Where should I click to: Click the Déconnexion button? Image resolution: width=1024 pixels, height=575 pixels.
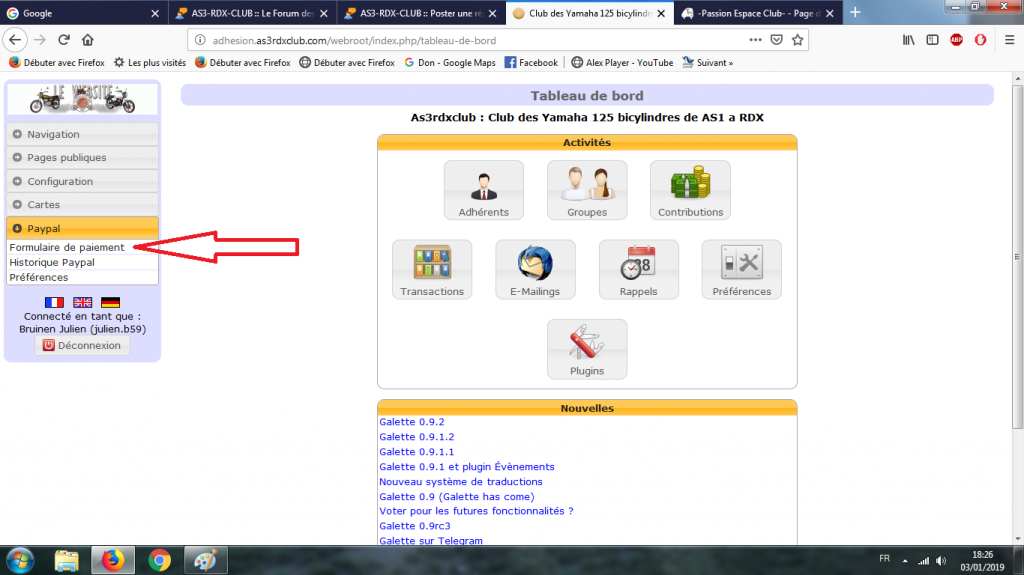[82, 345]
